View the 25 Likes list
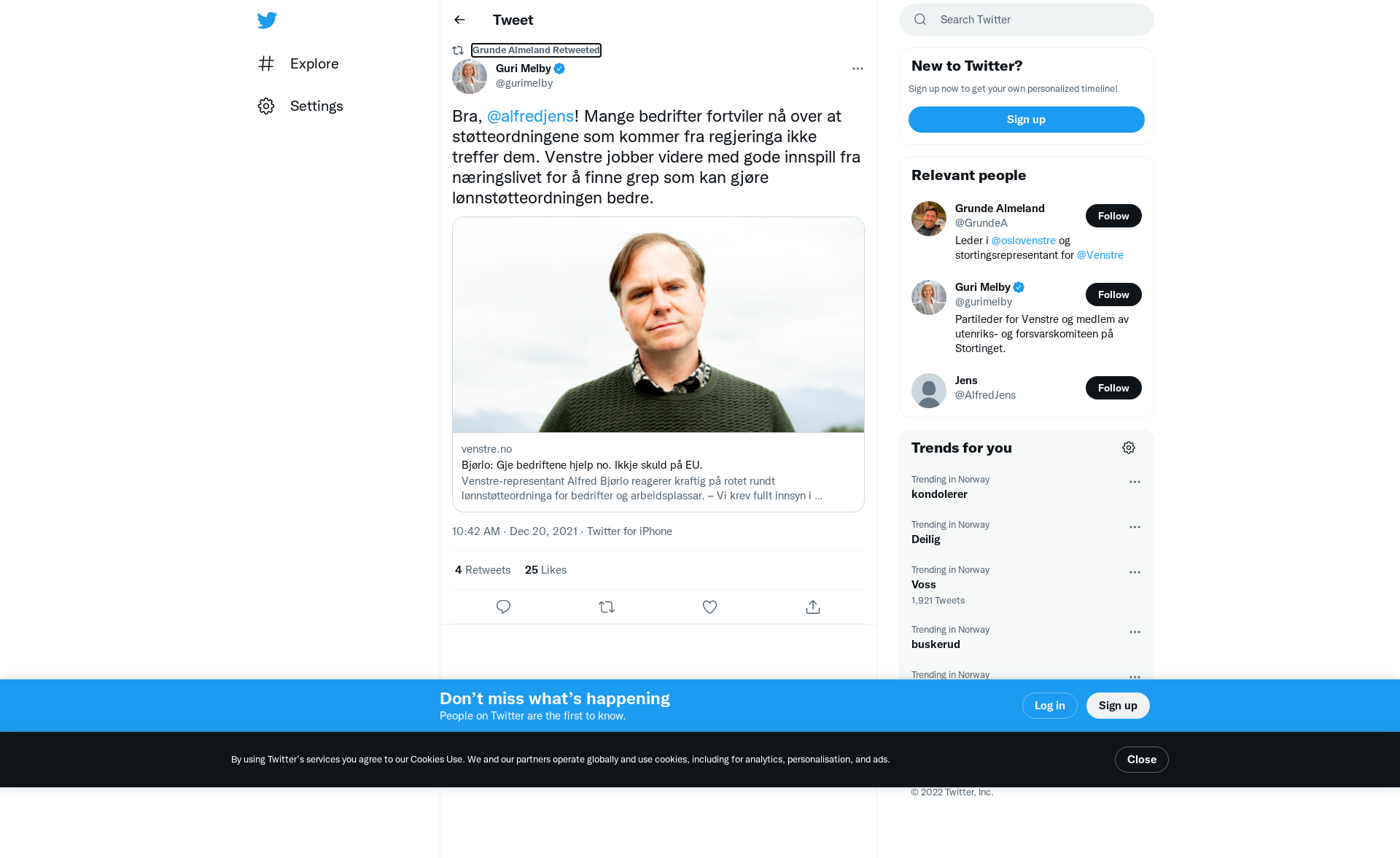Screen dimensions: 1400x858 (545, 570)
